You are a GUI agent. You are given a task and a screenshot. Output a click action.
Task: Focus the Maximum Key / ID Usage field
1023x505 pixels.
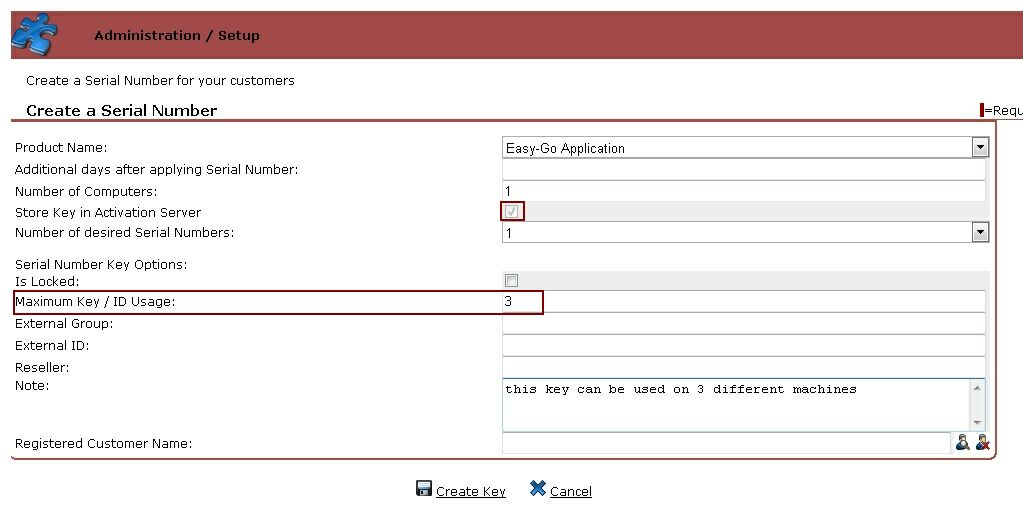click(743, 302)
